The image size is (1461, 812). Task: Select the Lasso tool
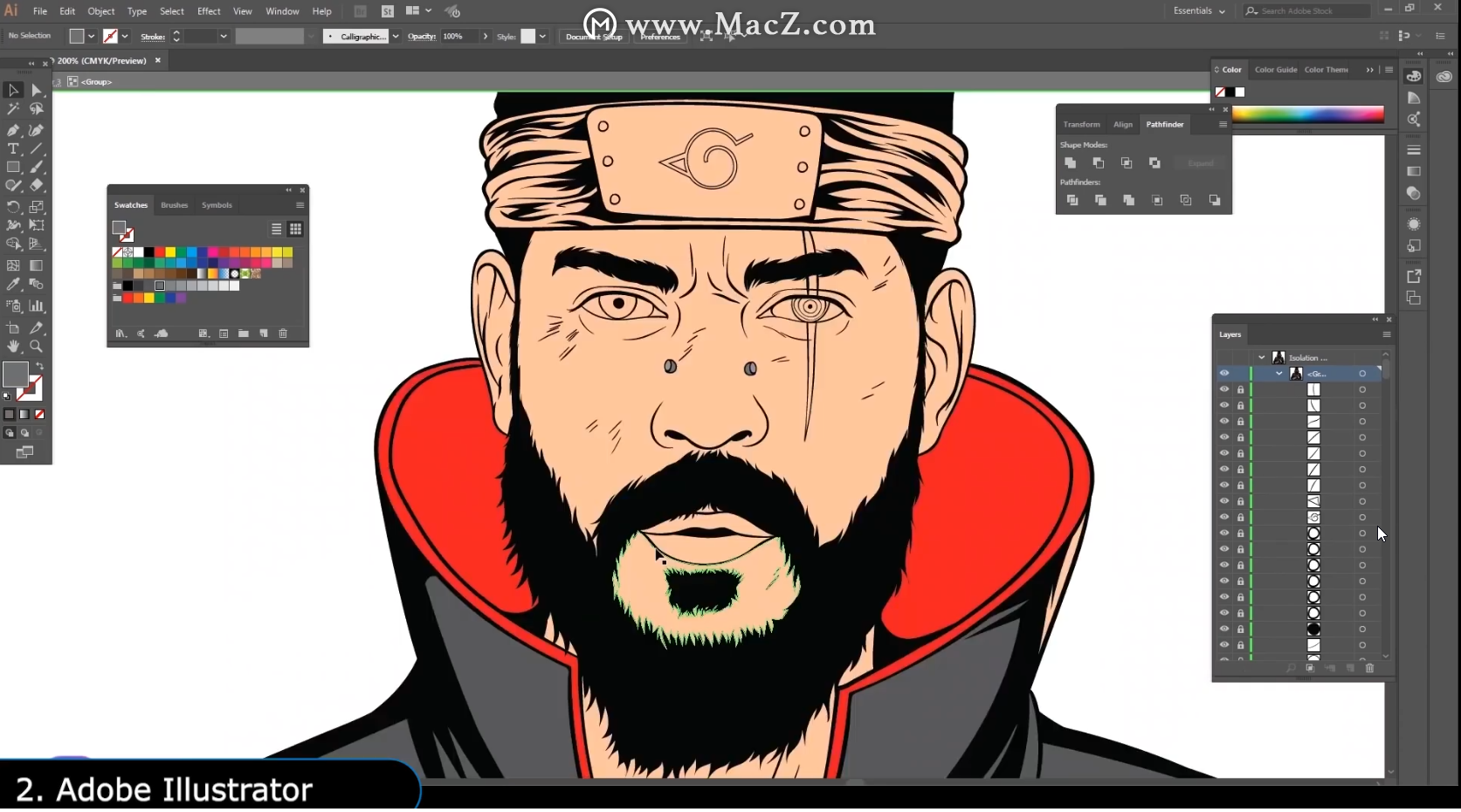click(36, 109)
